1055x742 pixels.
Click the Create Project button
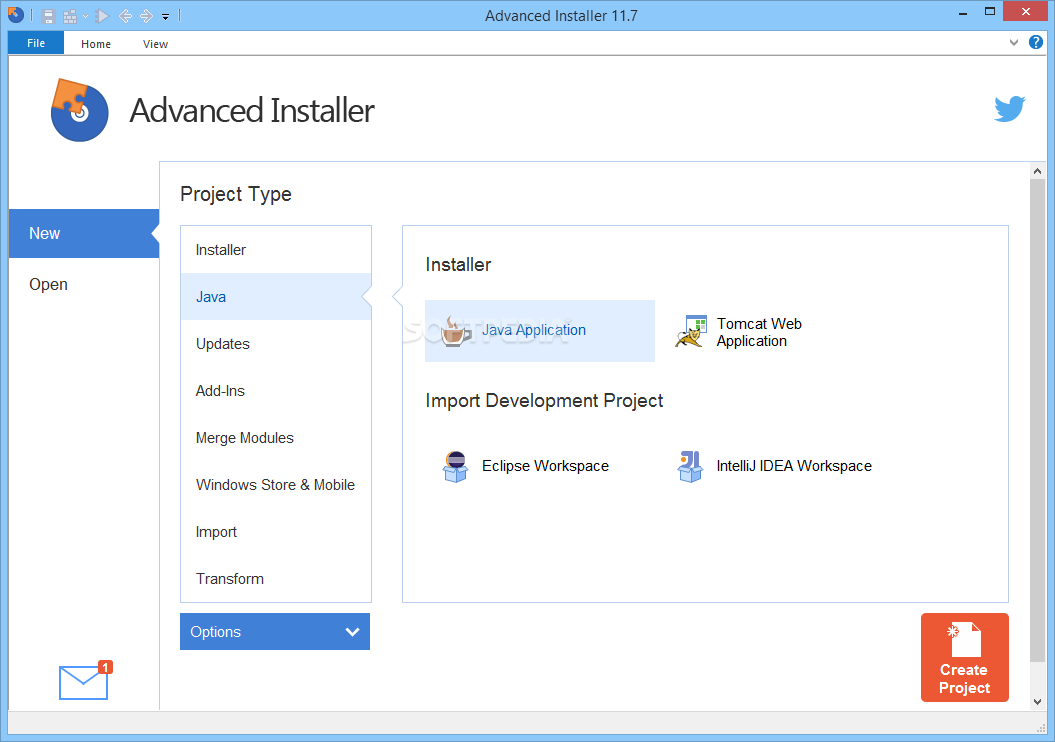pyautogui.click(x=964, y=658)
